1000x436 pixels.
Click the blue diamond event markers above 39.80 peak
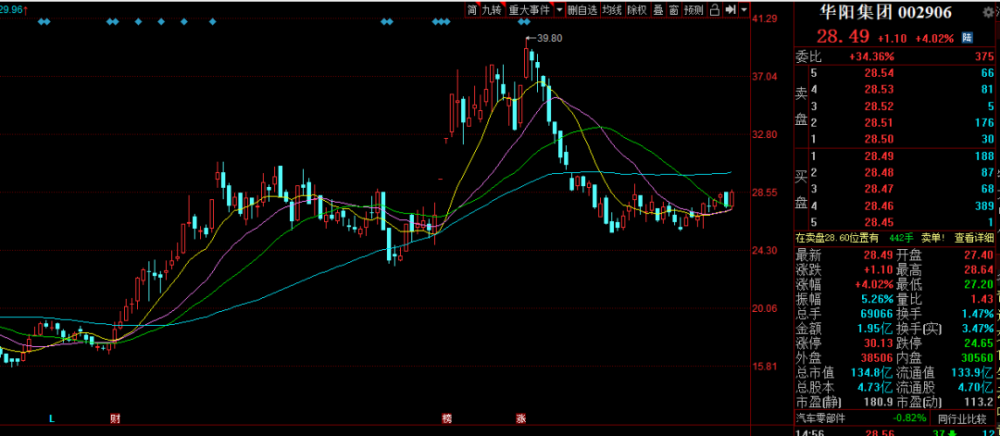[x=524, y=22]
